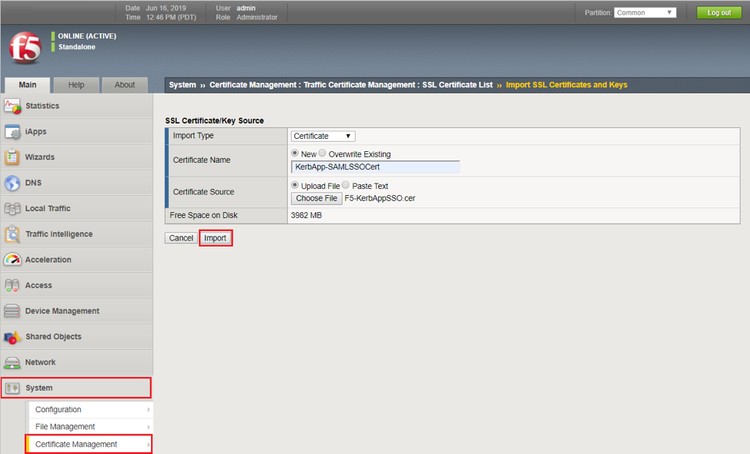Image resolution: width=750 pixels, height=454 pixels.
Task: Open the Configuration submenu item
Action: [x=89, y=410]
